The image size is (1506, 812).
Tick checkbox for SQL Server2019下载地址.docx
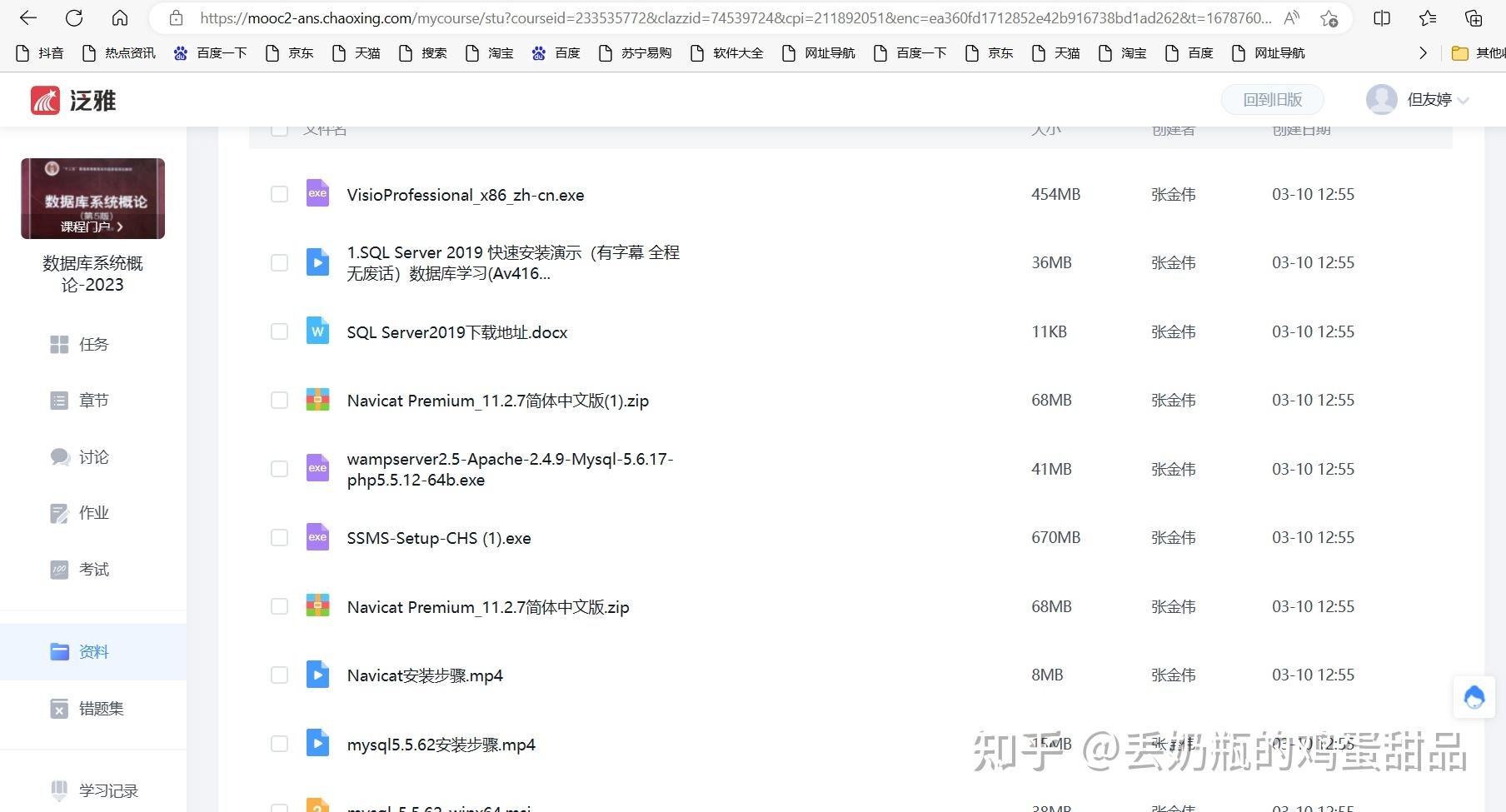279,331
